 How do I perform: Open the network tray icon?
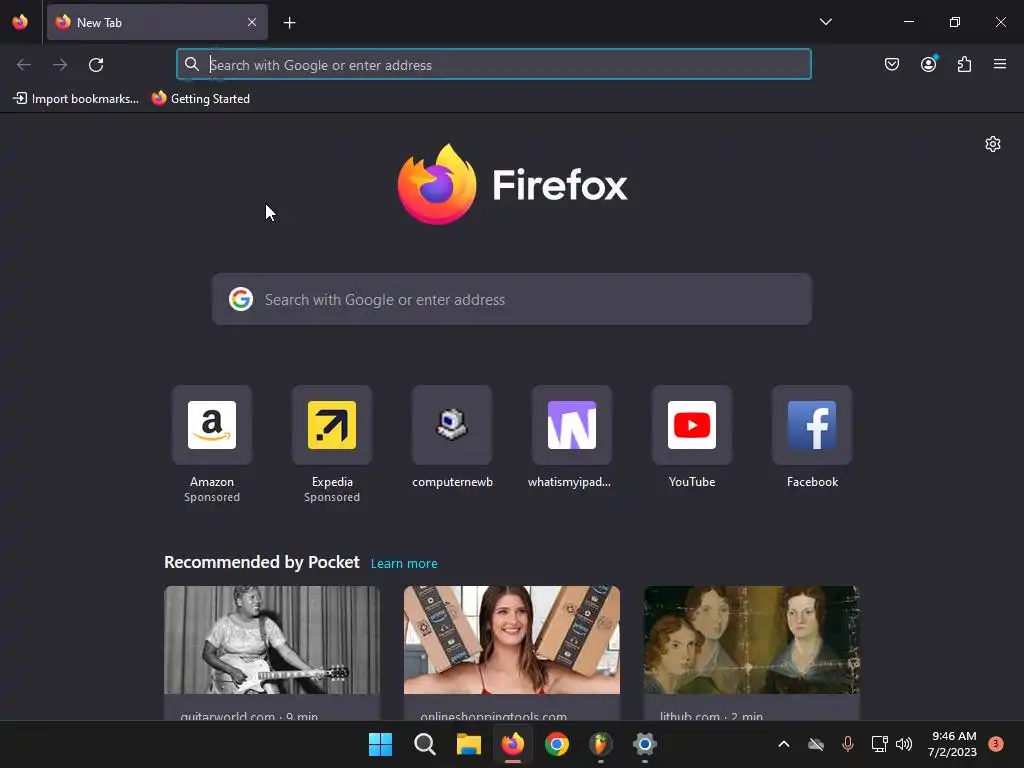tap(879, 744)
